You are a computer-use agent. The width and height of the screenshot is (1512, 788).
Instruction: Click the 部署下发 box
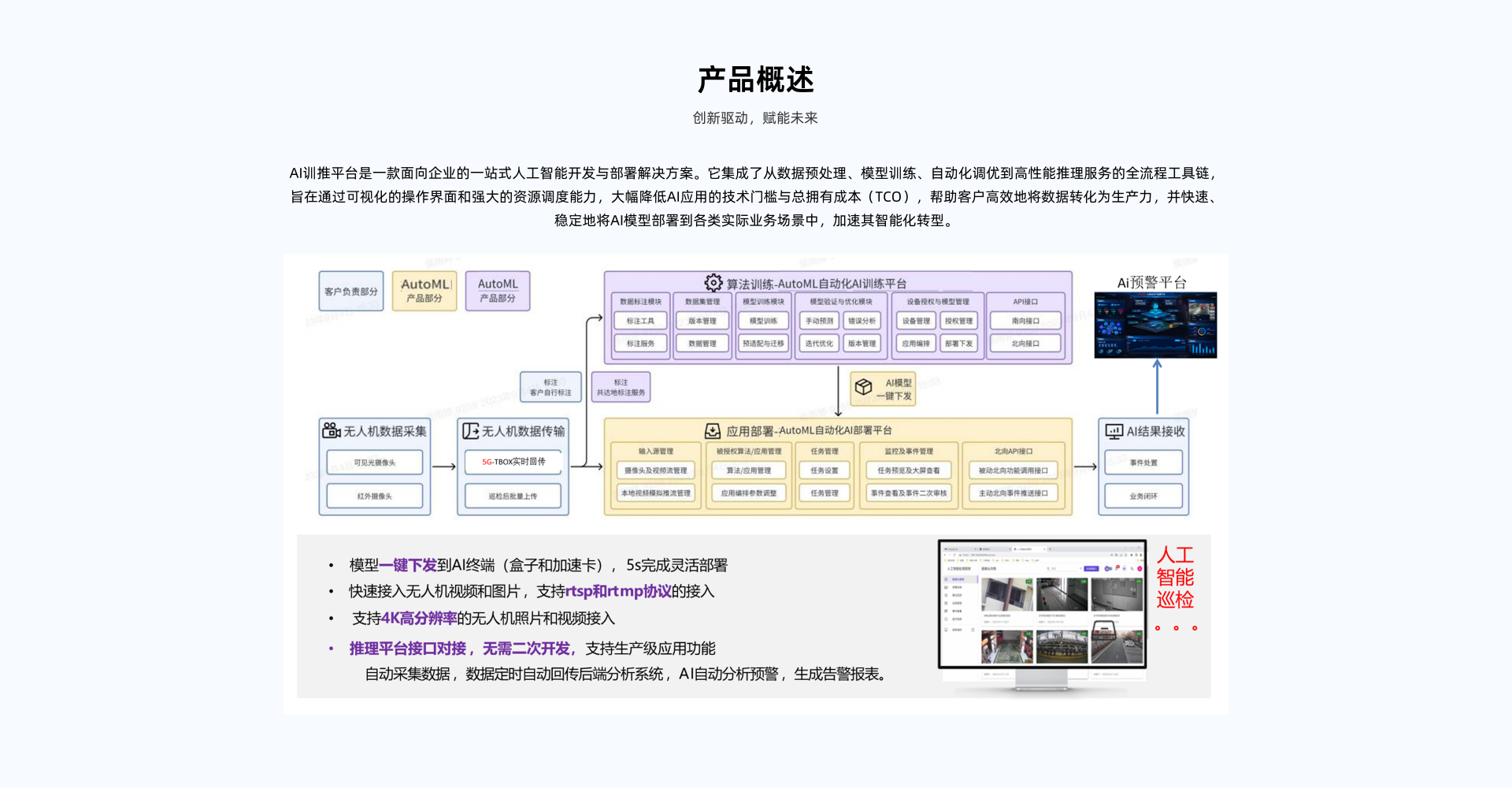click(958, 344)
